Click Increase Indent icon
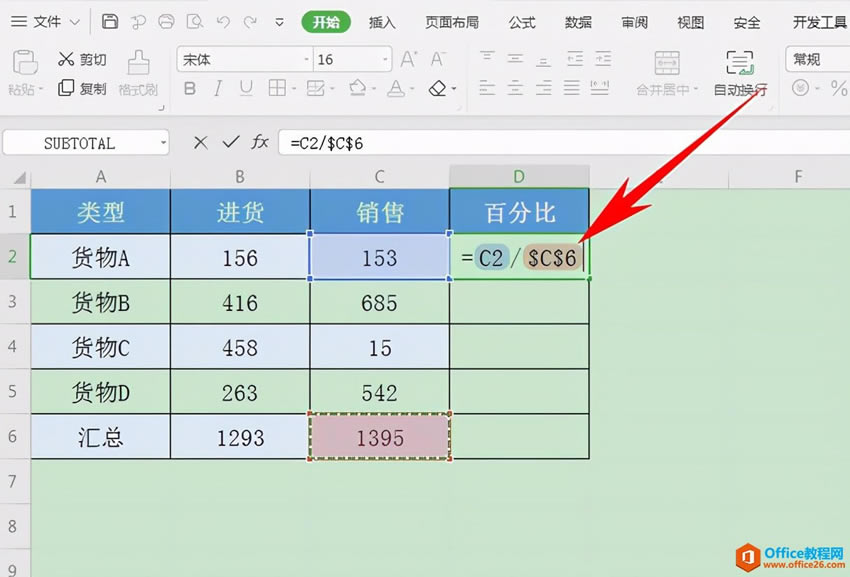This screenshot has width=850, height=577. click(x=603, y=58)
